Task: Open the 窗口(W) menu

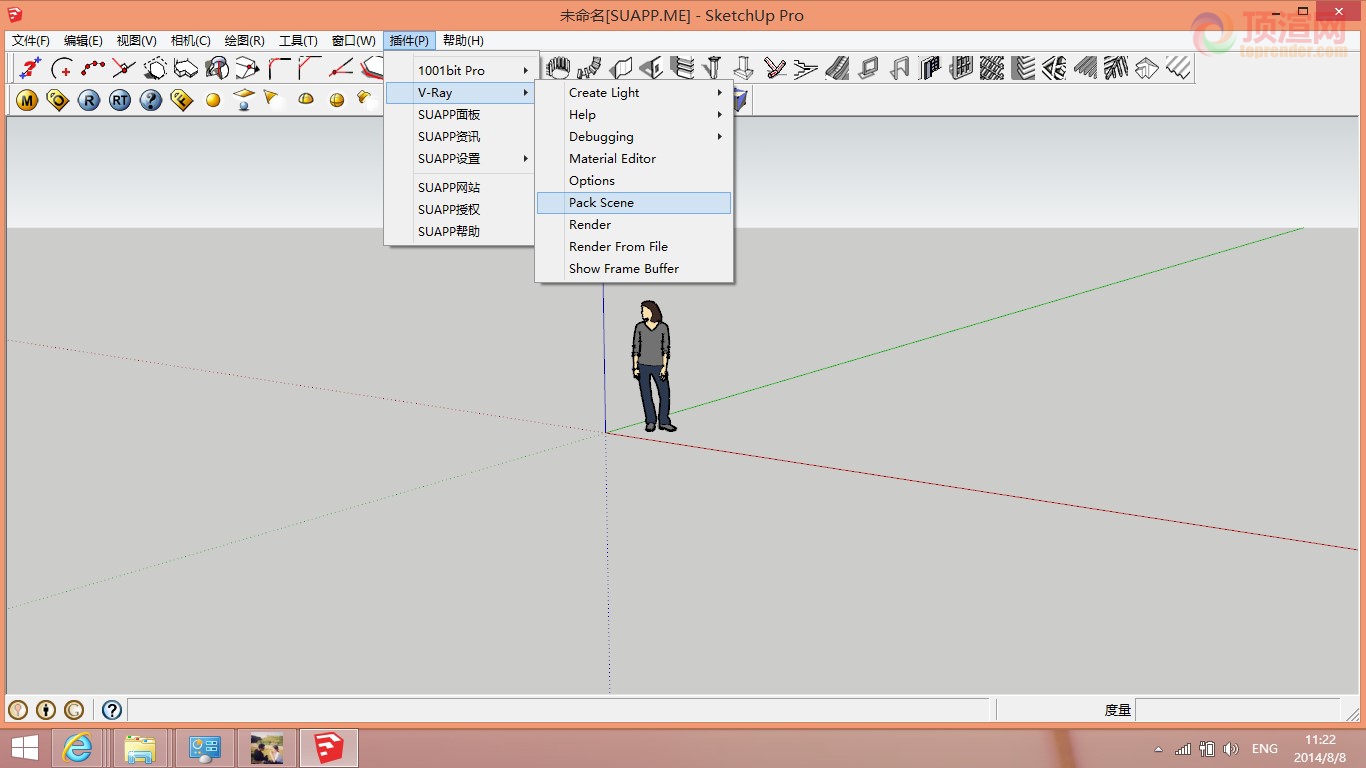Action: click(354, 41)
